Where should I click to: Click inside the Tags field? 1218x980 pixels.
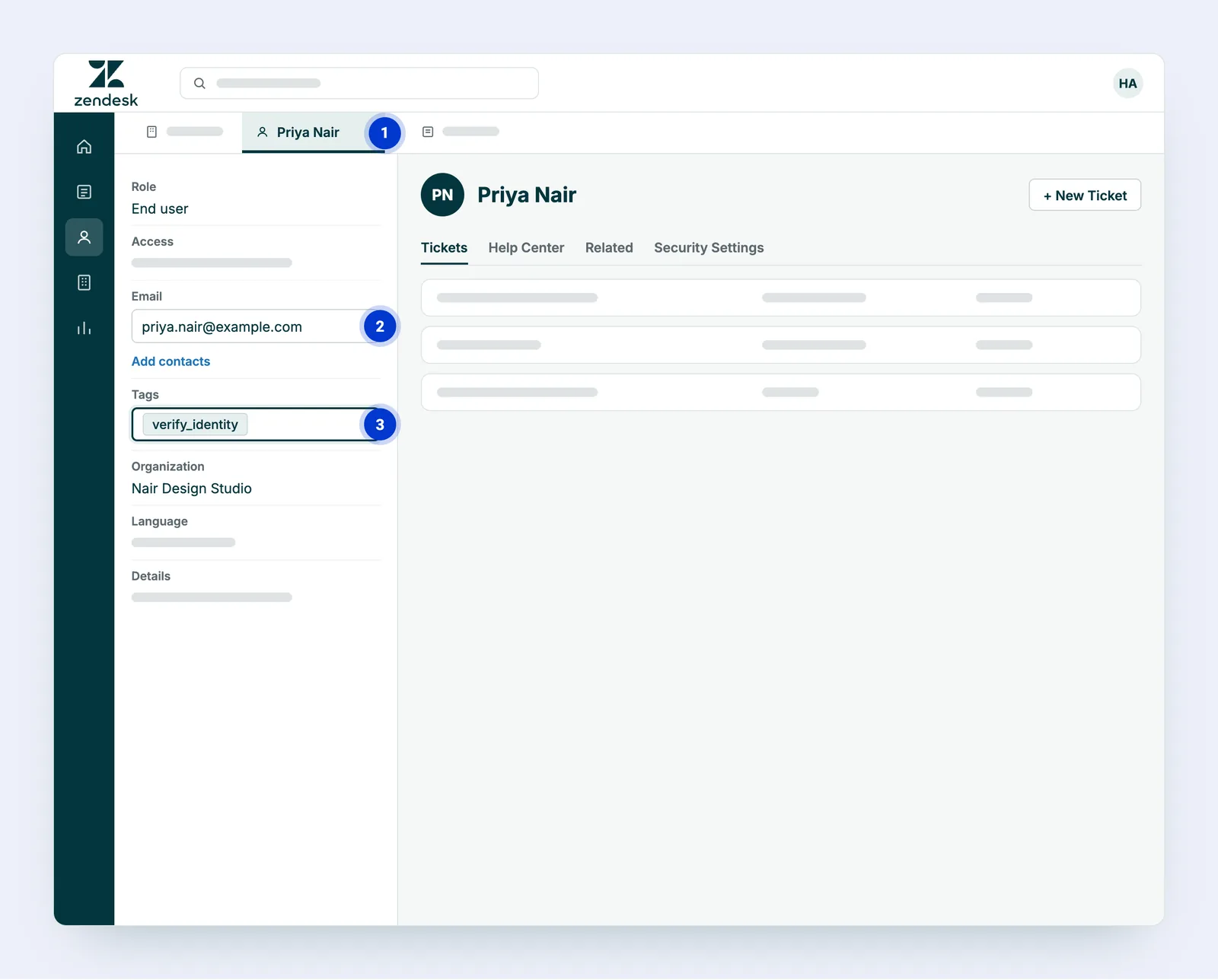tap(256, 425)
